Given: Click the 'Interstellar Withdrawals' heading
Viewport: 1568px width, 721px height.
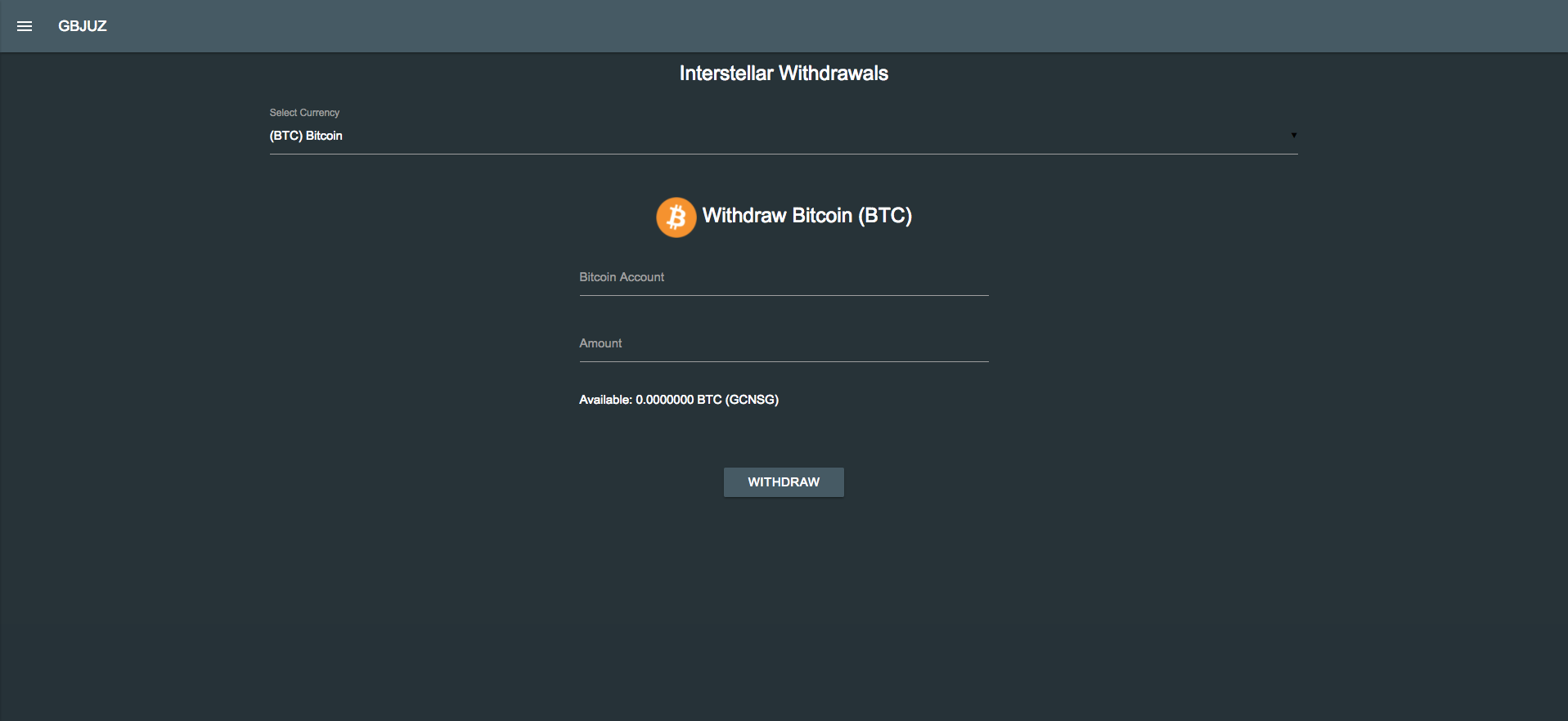Looking at the screenshot, I should click(784, 74).
